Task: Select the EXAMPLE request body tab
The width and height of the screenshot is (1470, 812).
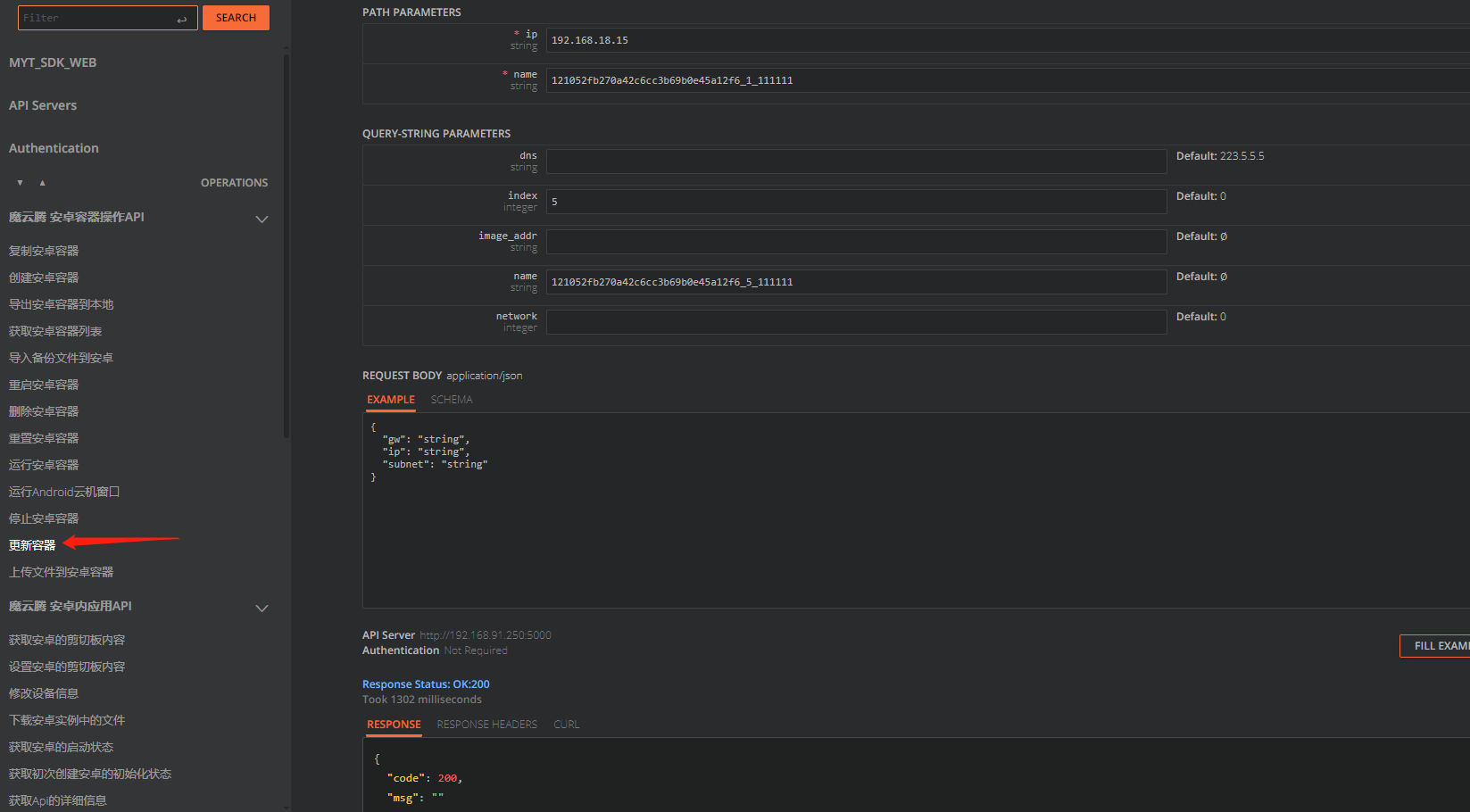Action: (x=391, y=400)
